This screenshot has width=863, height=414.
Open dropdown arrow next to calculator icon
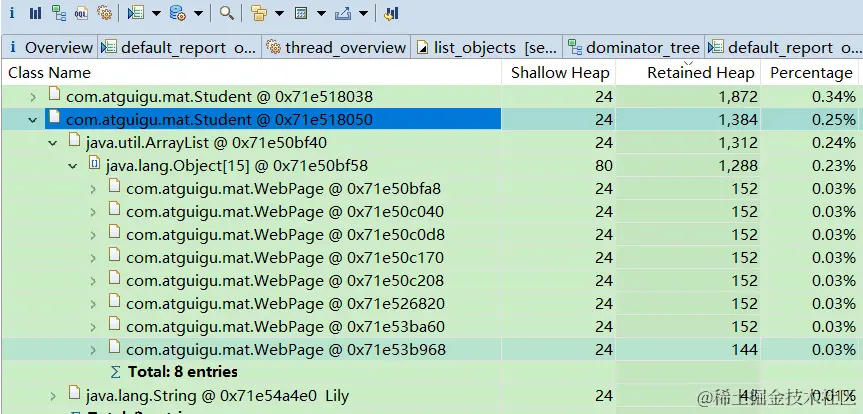(x=321, y=13)
